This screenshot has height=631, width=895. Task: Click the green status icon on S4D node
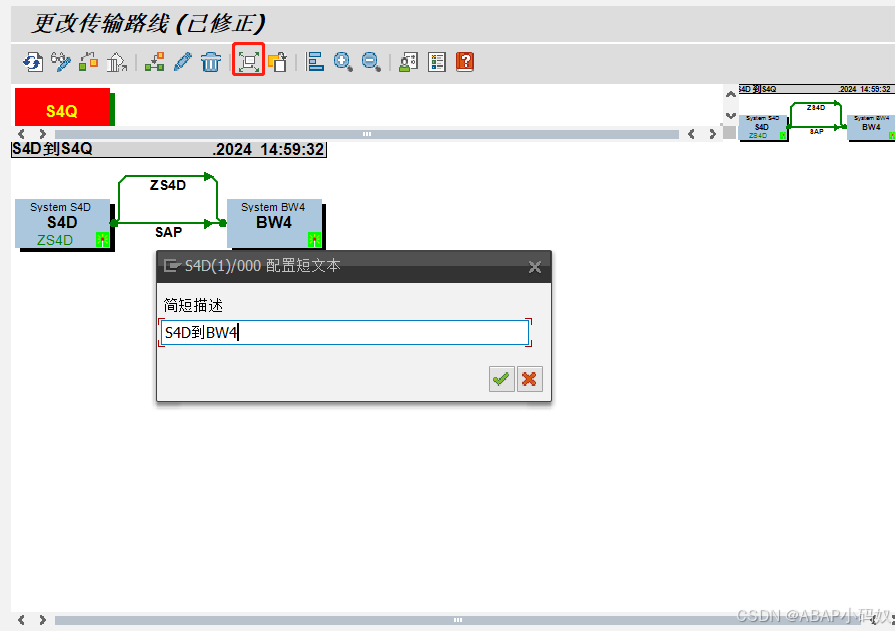(x=102, y=240)
